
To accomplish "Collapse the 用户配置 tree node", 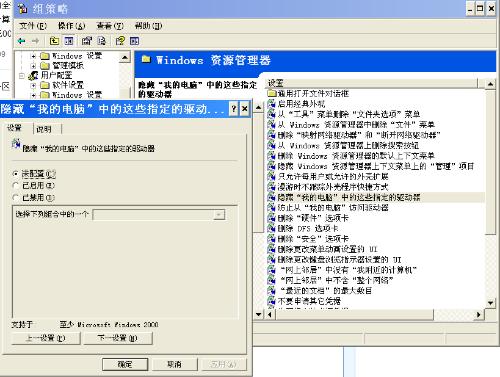I will [x=22, y=76].
